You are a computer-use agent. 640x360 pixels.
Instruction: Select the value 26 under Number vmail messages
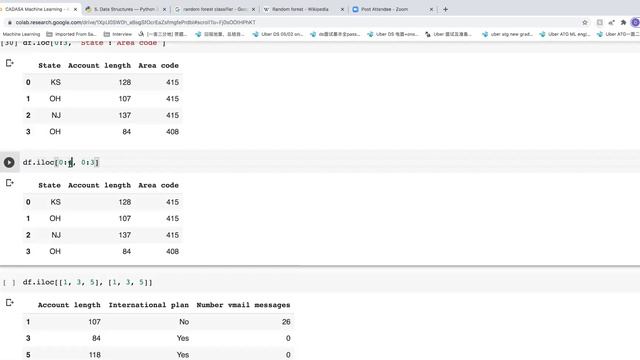click(286, 322)
